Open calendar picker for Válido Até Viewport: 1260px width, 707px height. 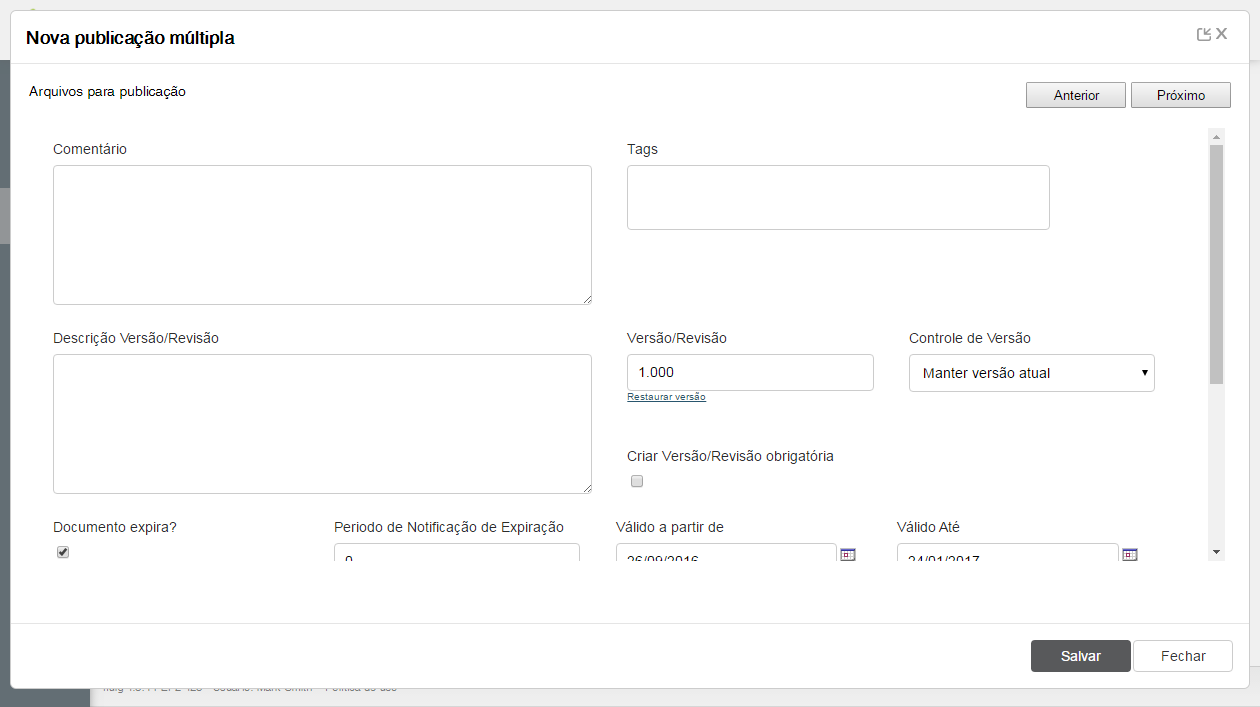[1130, 553]
